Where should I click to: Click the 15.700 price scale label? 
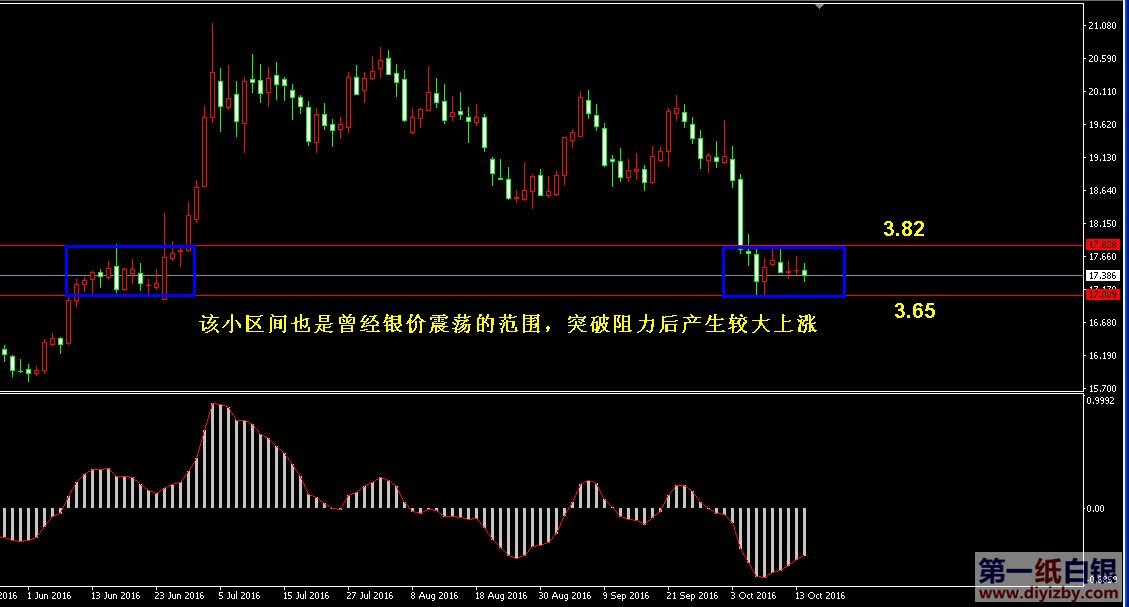[1102, 388]
